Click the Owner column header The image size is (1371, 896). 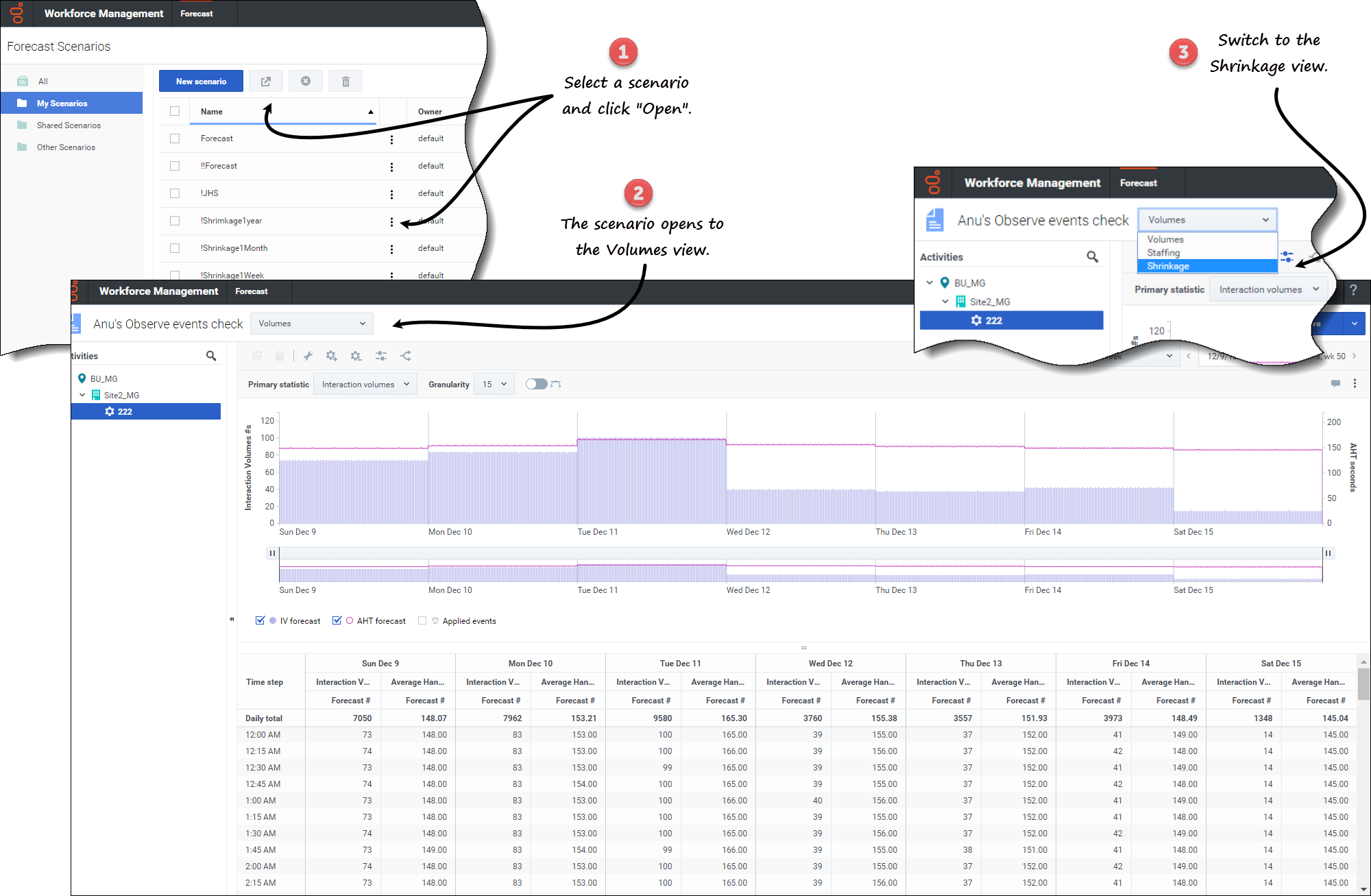[x=430, y=111]
